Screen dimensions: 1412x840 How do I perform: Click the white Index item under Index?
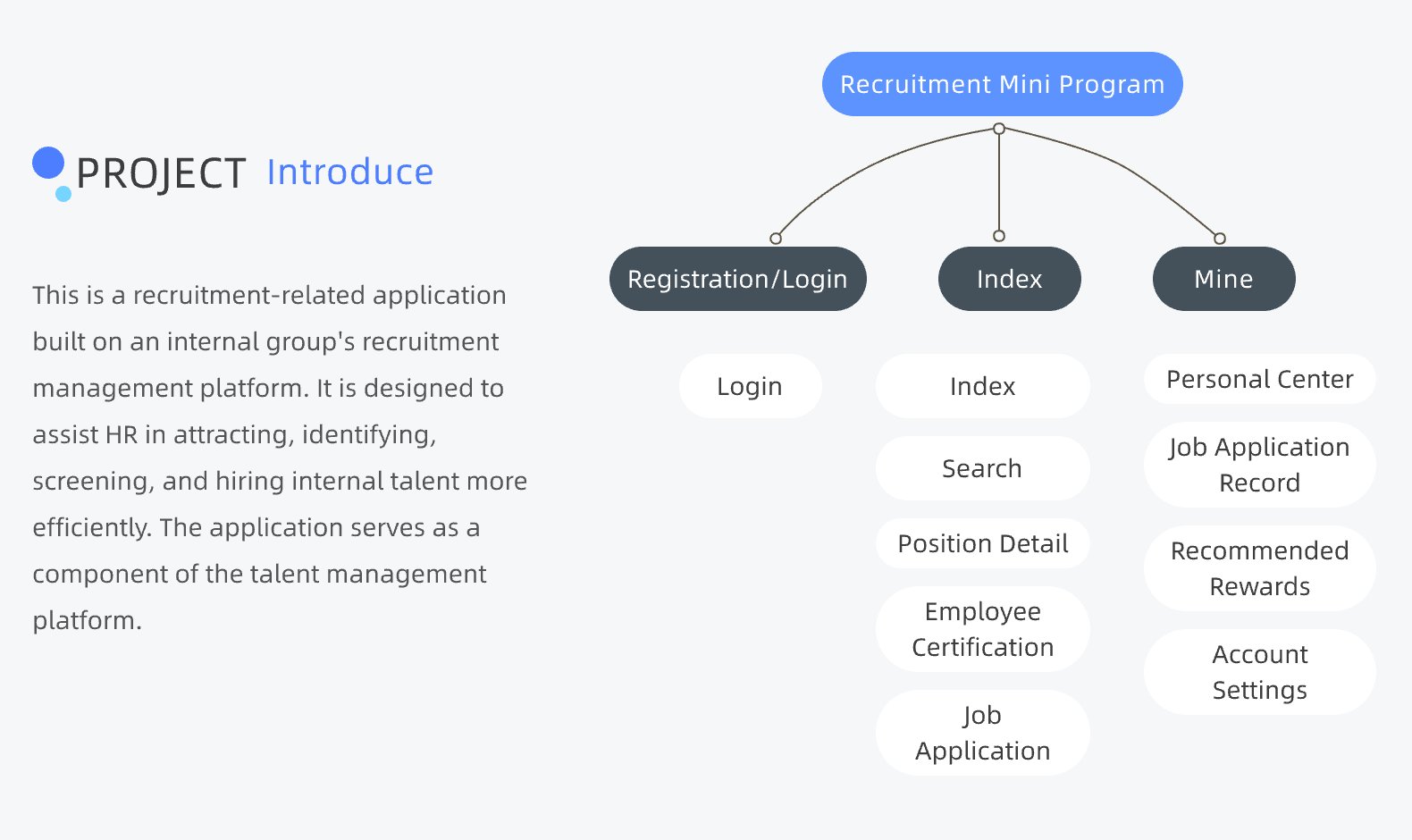pyautogui.click(x=982, y=386)
